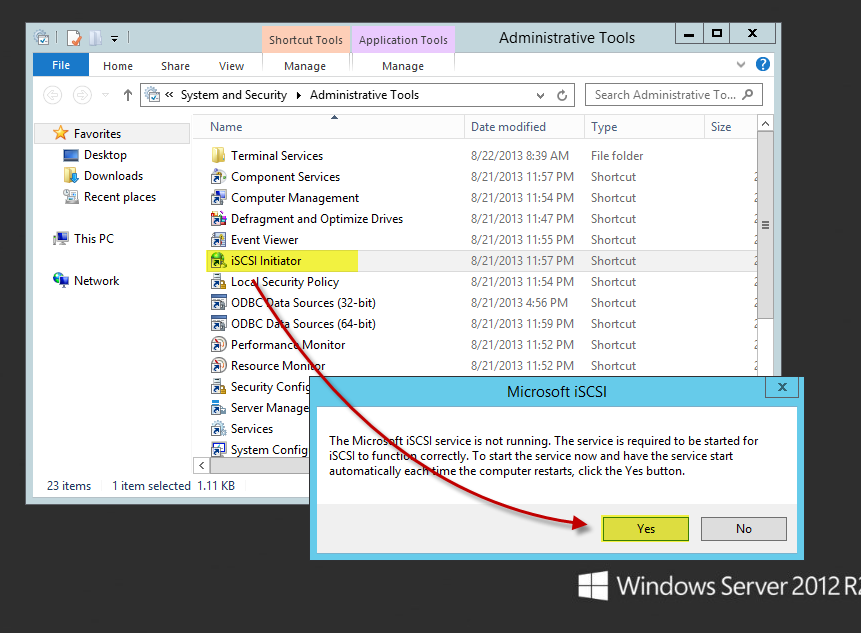Screen dimensions: 861x633
Task: Open the address bar history dropdown
Action: point(540,96)
